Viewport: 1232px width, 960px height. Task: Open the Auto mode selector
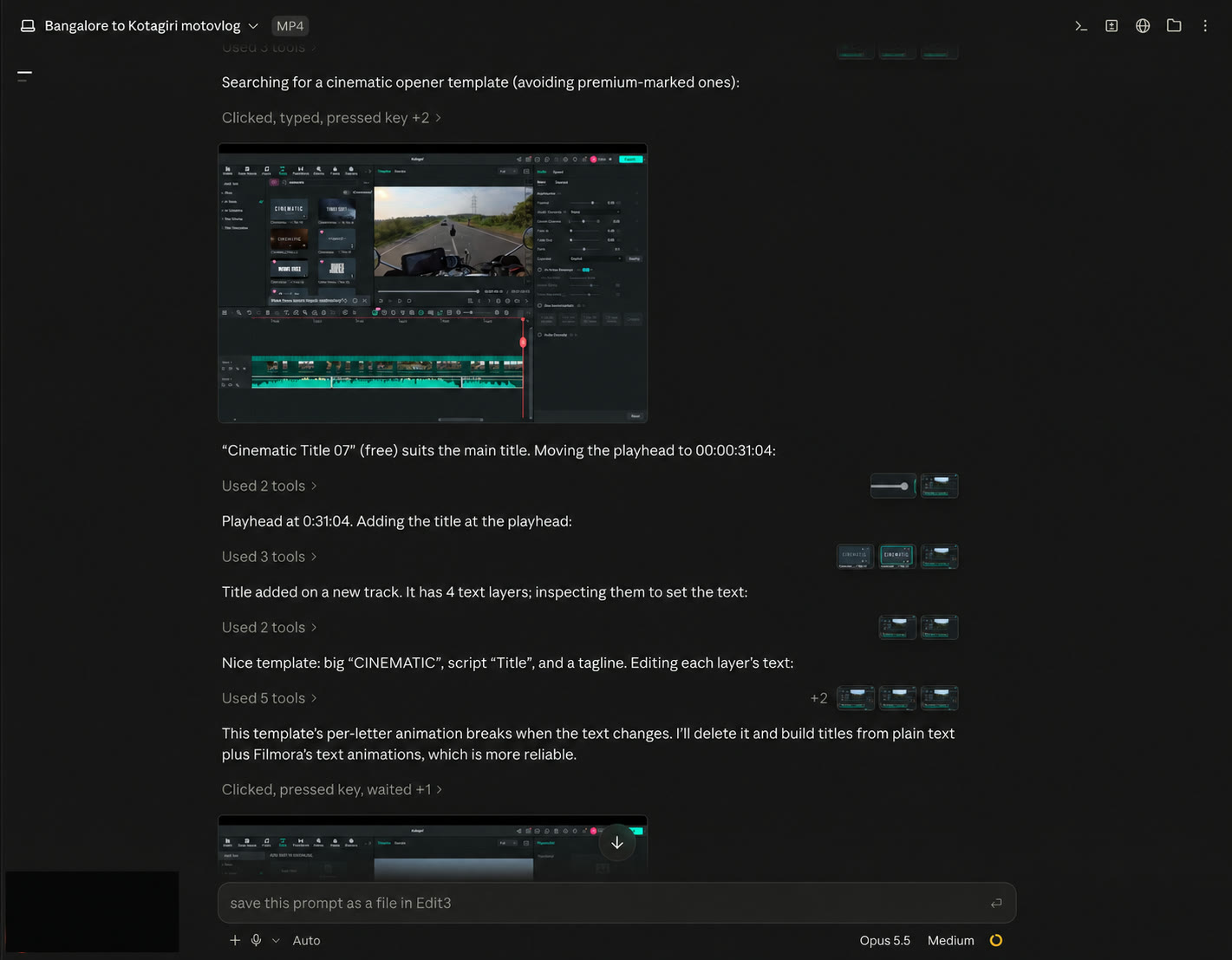click(x=306, y=940)
